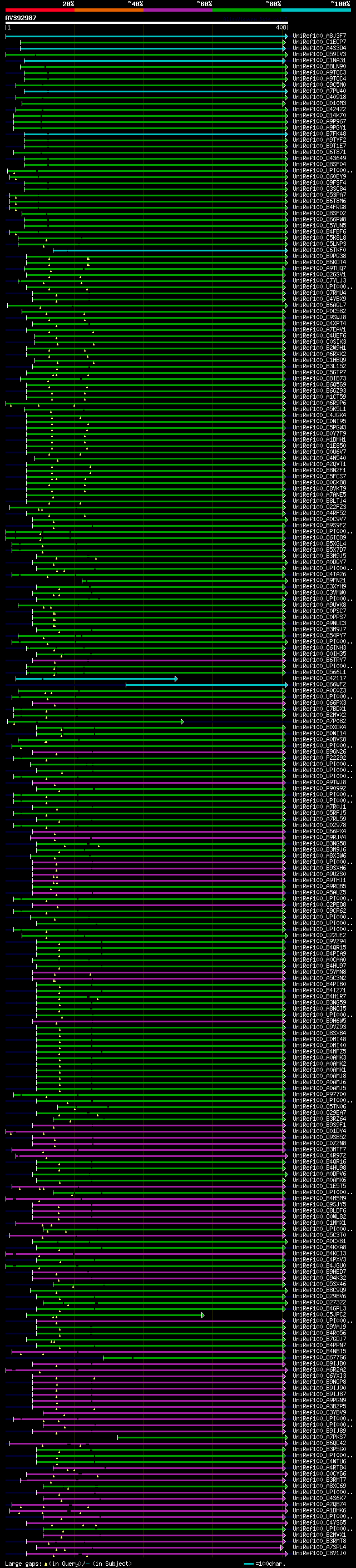This screenshot has height=1568, width=356.
Task: Click the UniRef100_B9SXH6 label
Action: point(319,868)
